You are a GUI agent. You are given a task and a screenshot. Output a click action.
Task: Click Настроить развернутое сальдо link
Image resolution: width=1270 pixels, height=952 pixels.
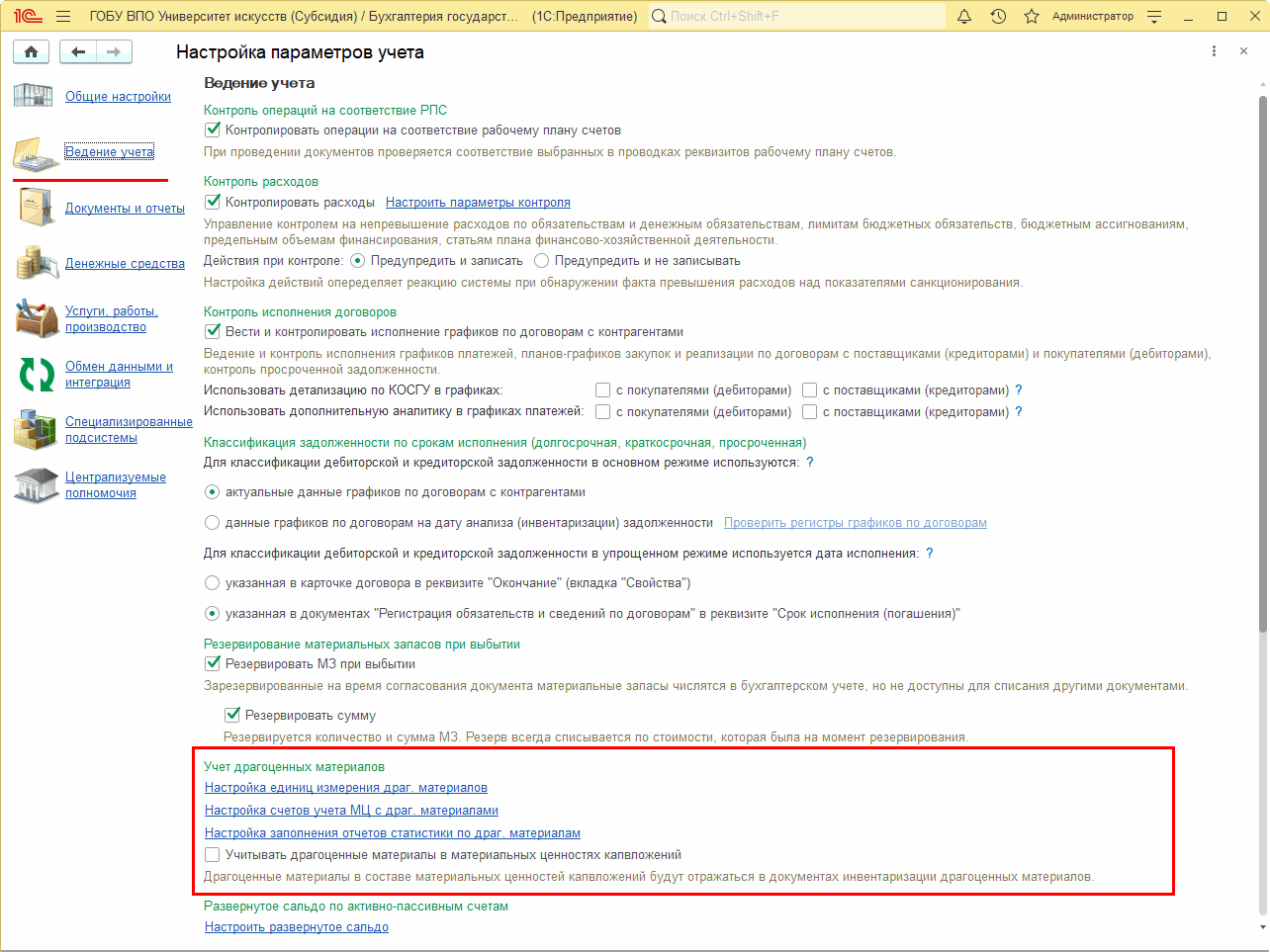point(296,927)
